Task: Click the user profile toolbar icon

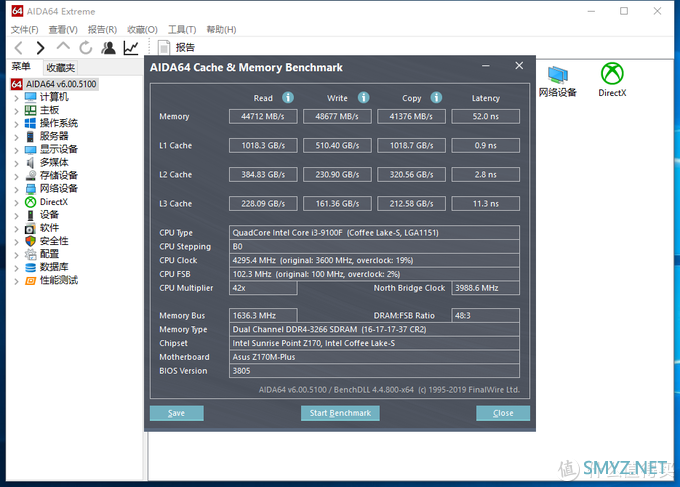Action: 108,48
